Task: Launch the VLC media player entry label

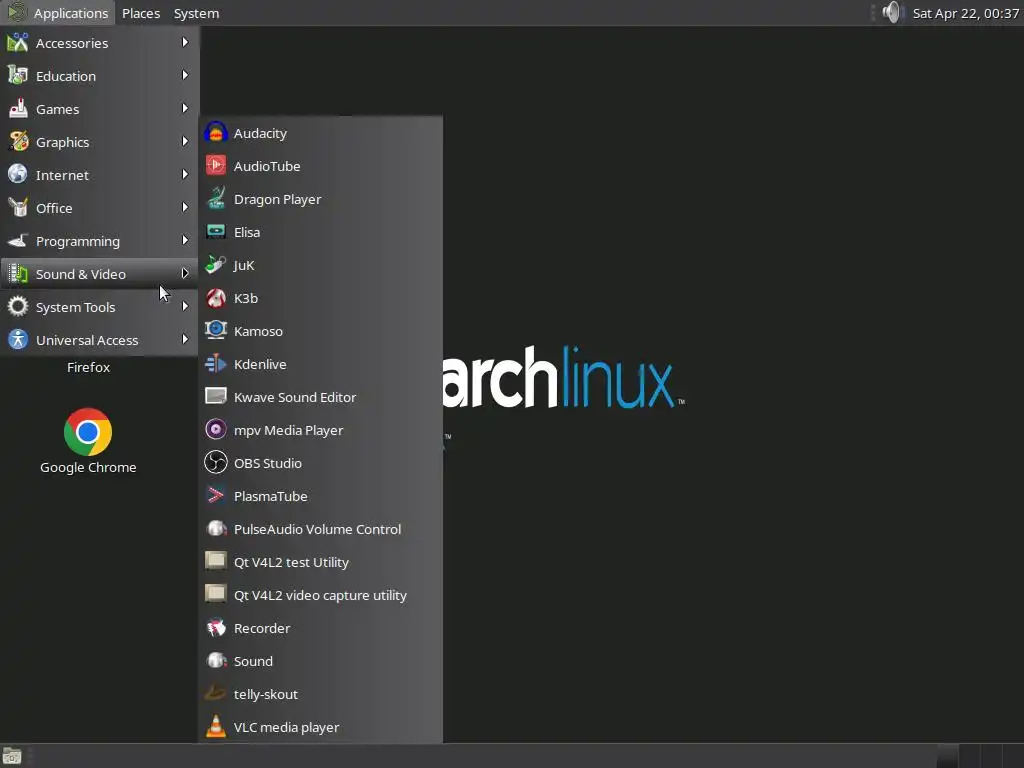Action: pyautogui.click(x=286, y=728)
